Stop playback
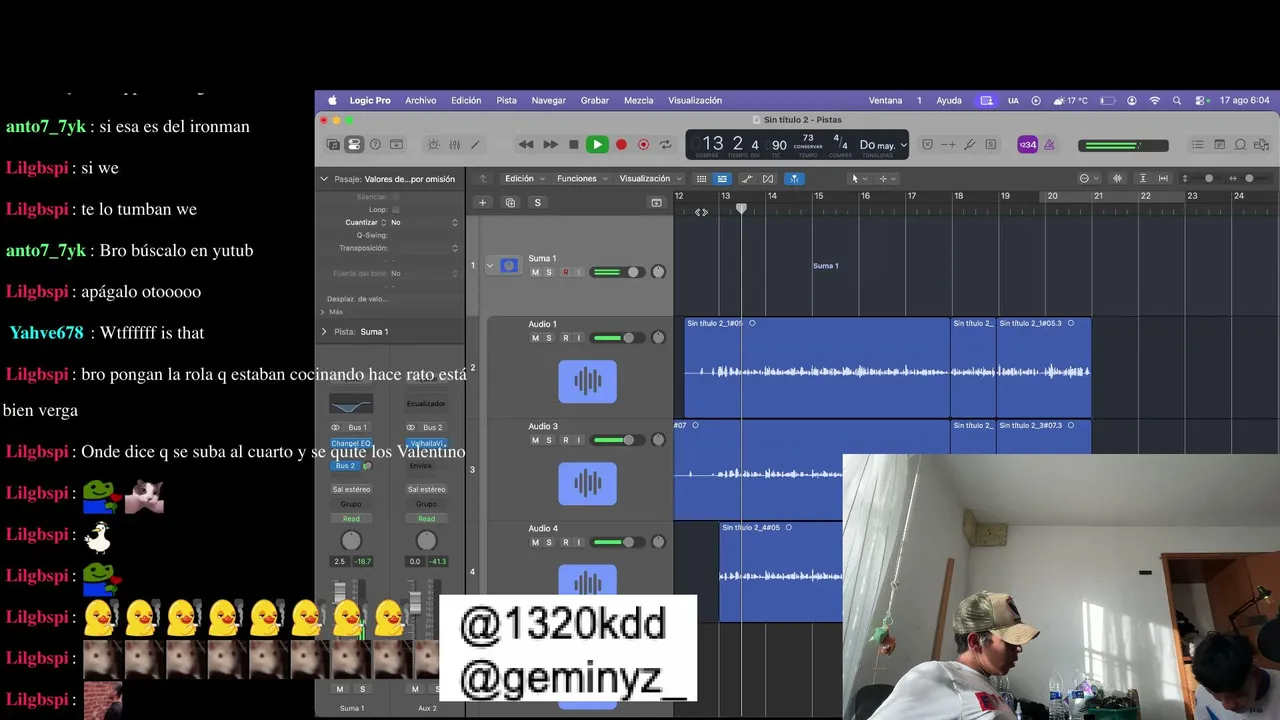1280x720 pixels. click(573, 145)
